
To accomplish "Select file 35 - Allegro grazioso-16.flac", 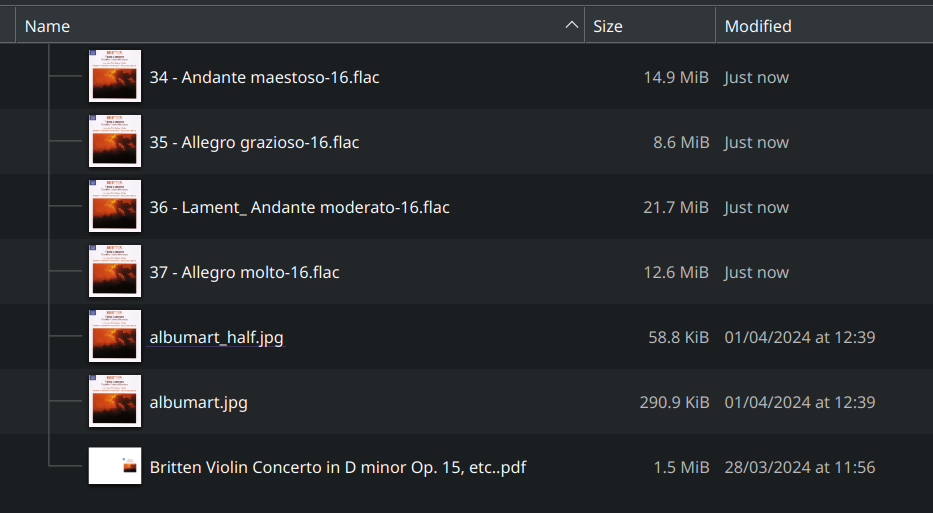I will click(x=254, y=142).
